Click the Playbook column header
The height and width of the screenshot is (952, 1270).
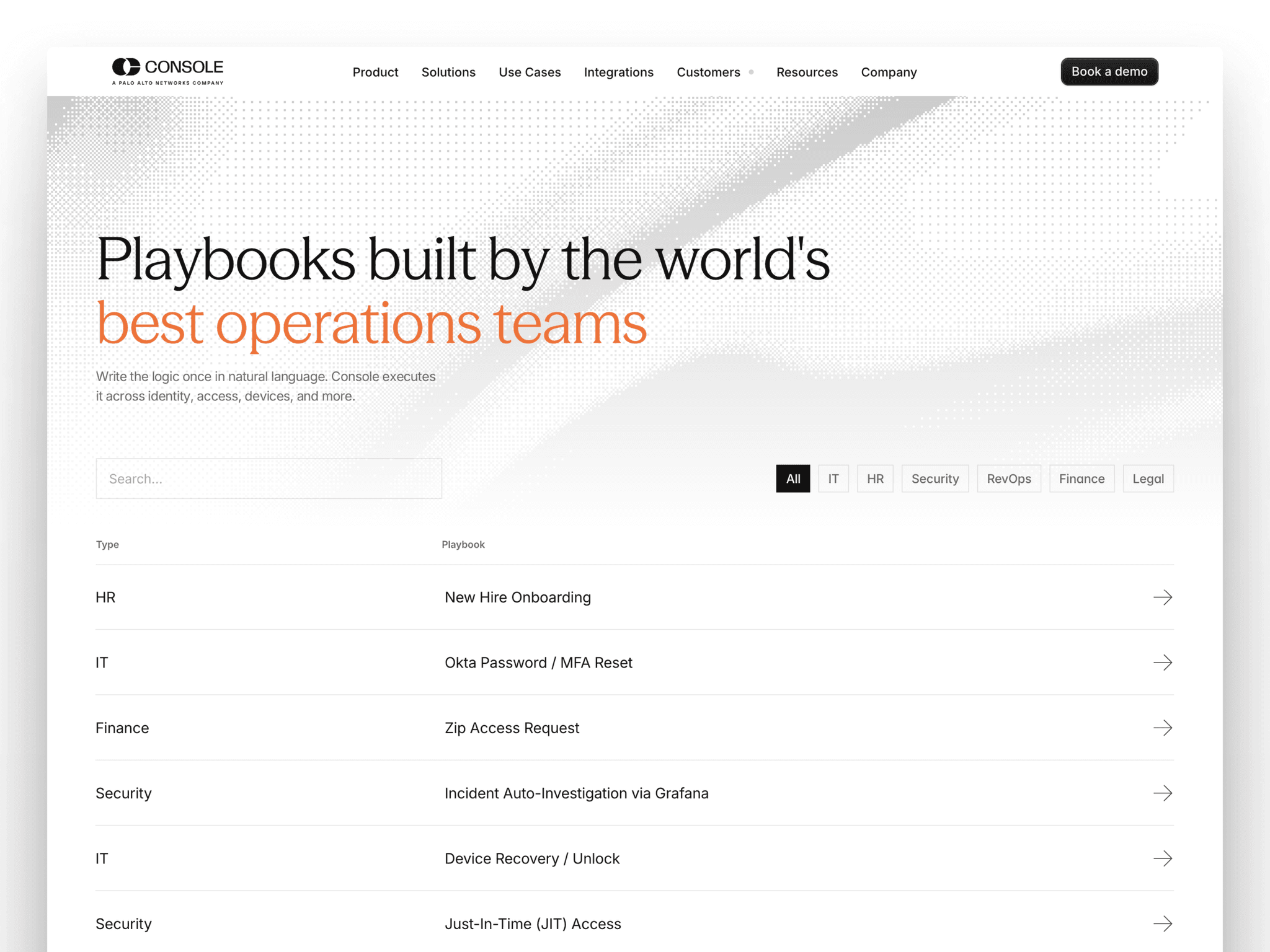tap(463, 544)
